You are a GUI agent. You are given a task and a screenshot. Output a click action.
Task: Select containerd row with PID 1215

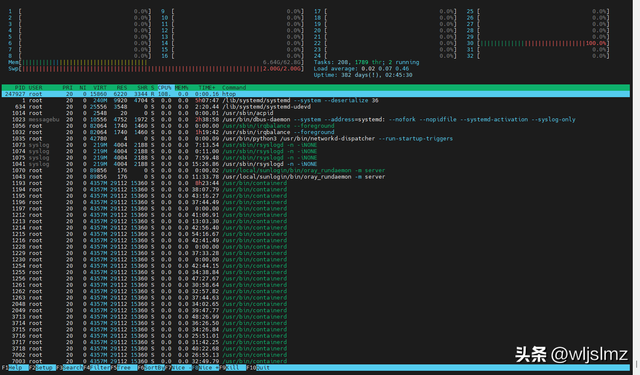(x=316, y=234)
